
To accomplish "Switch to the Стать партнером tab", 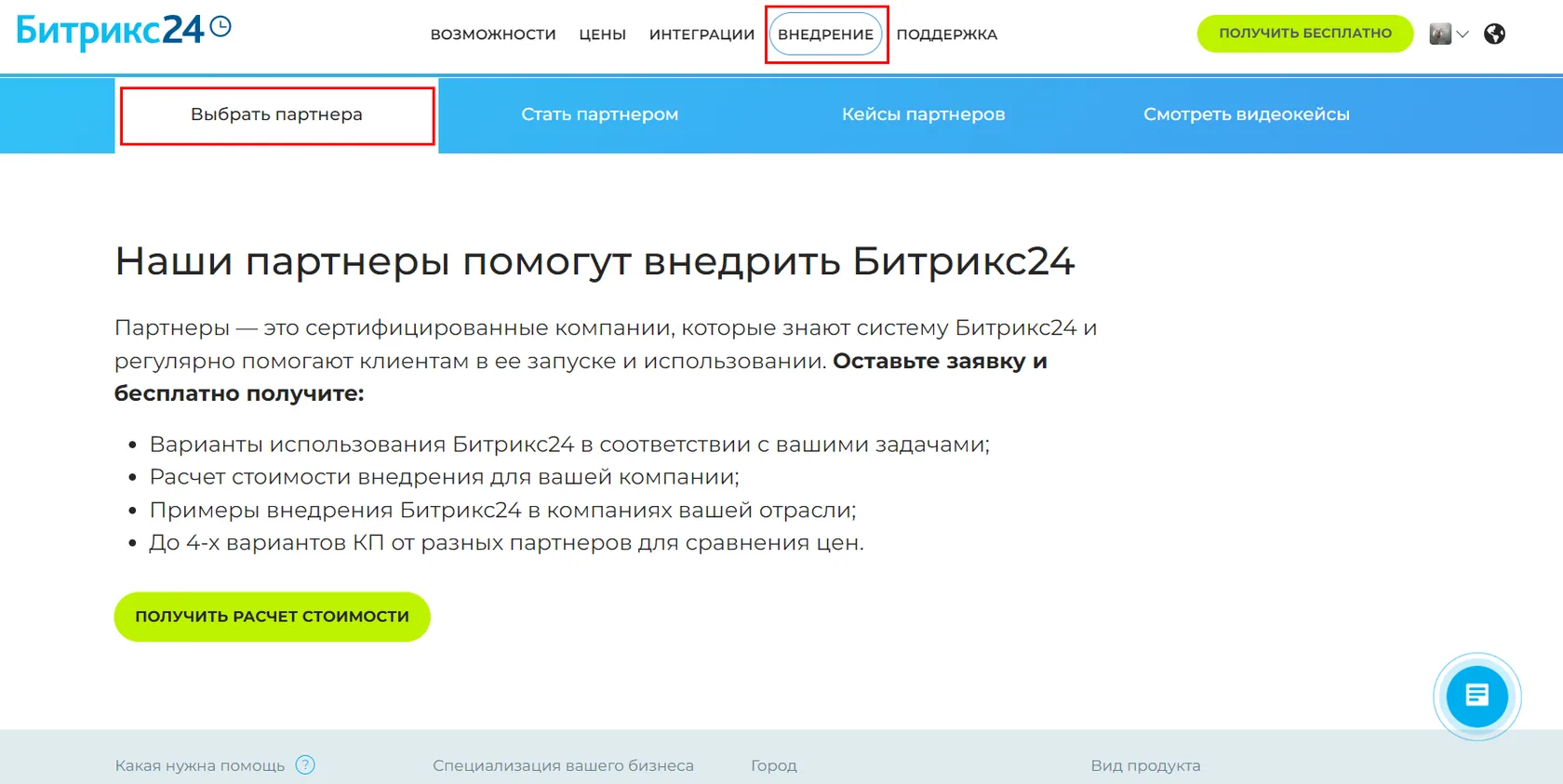I will pyautogui.click(x=599, y=114).
